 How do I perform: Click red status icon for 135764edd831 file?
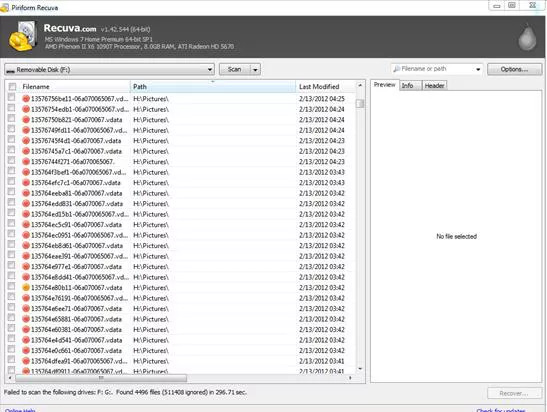coord(26,203)
